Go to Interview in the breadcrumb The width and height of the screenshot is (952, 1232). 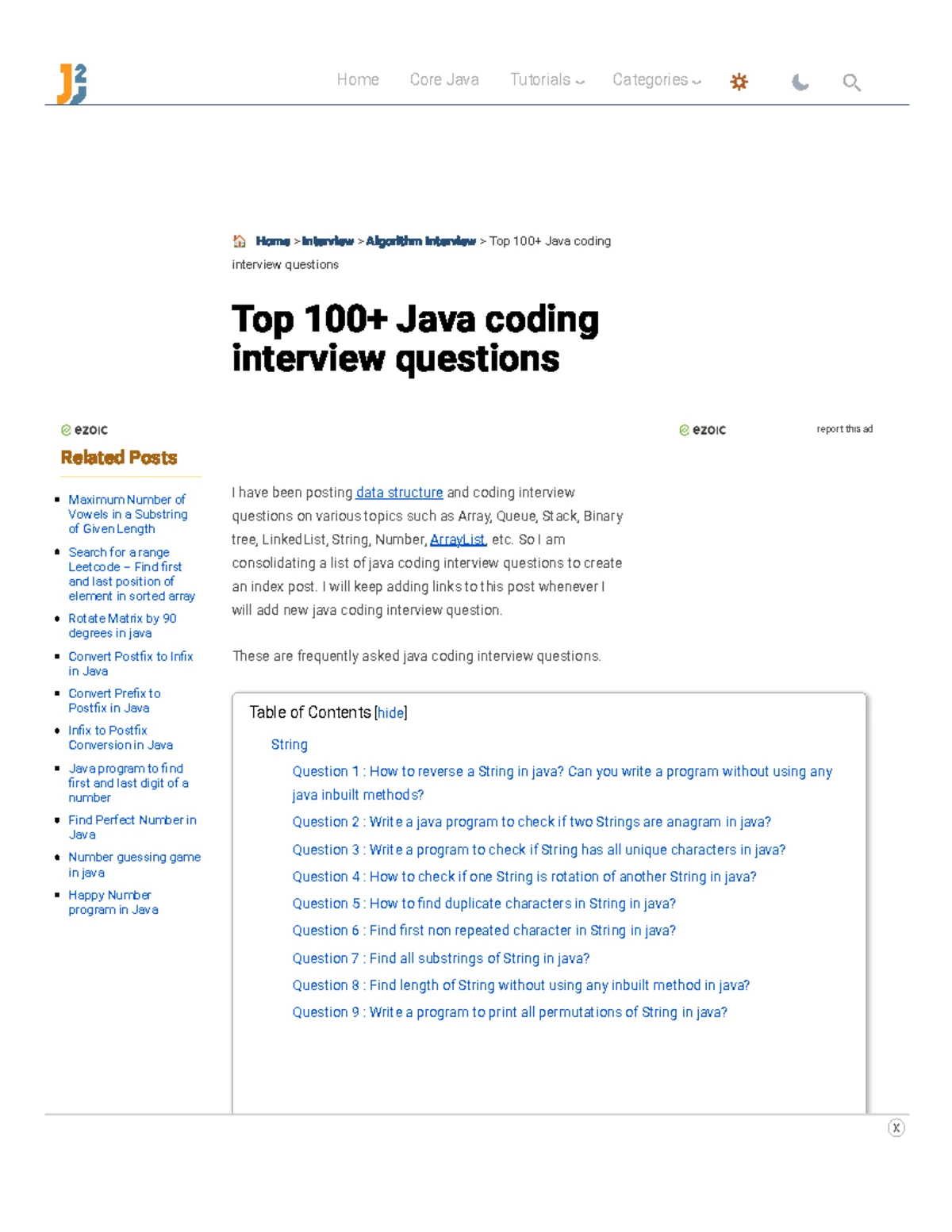(x=328, y=241)
